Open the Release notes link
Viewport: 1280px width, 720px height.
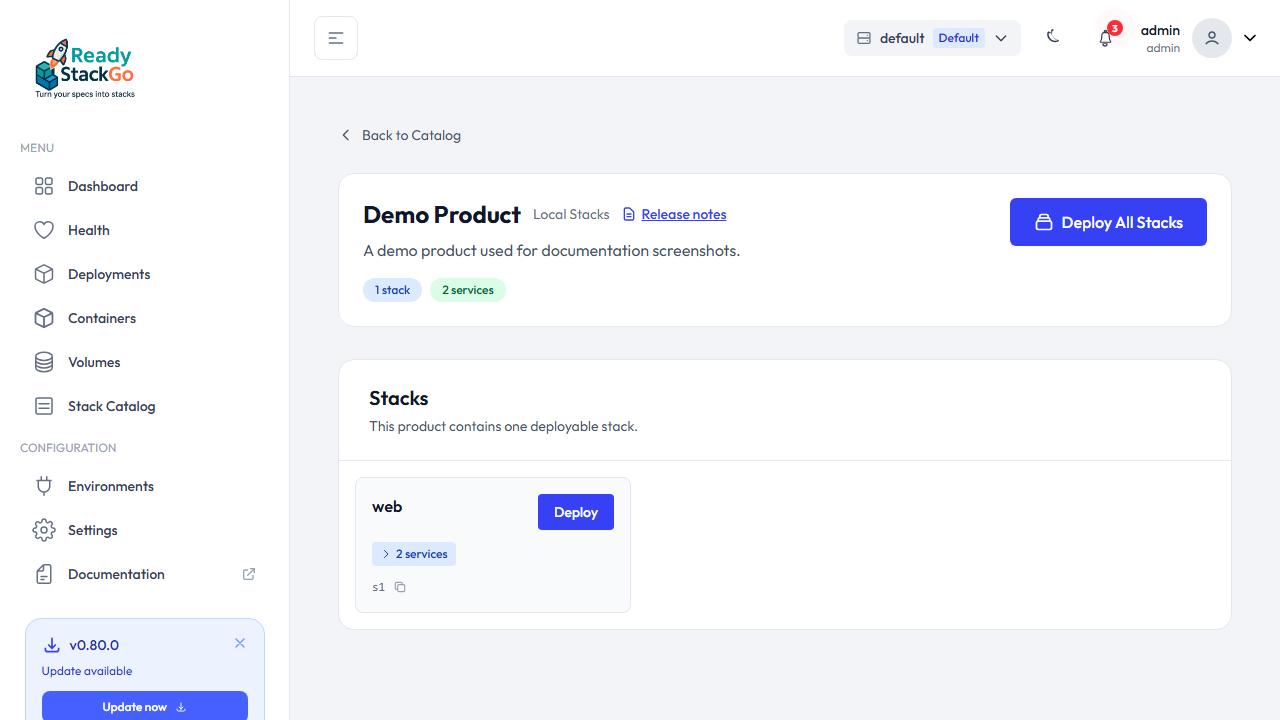coord(684,214)
